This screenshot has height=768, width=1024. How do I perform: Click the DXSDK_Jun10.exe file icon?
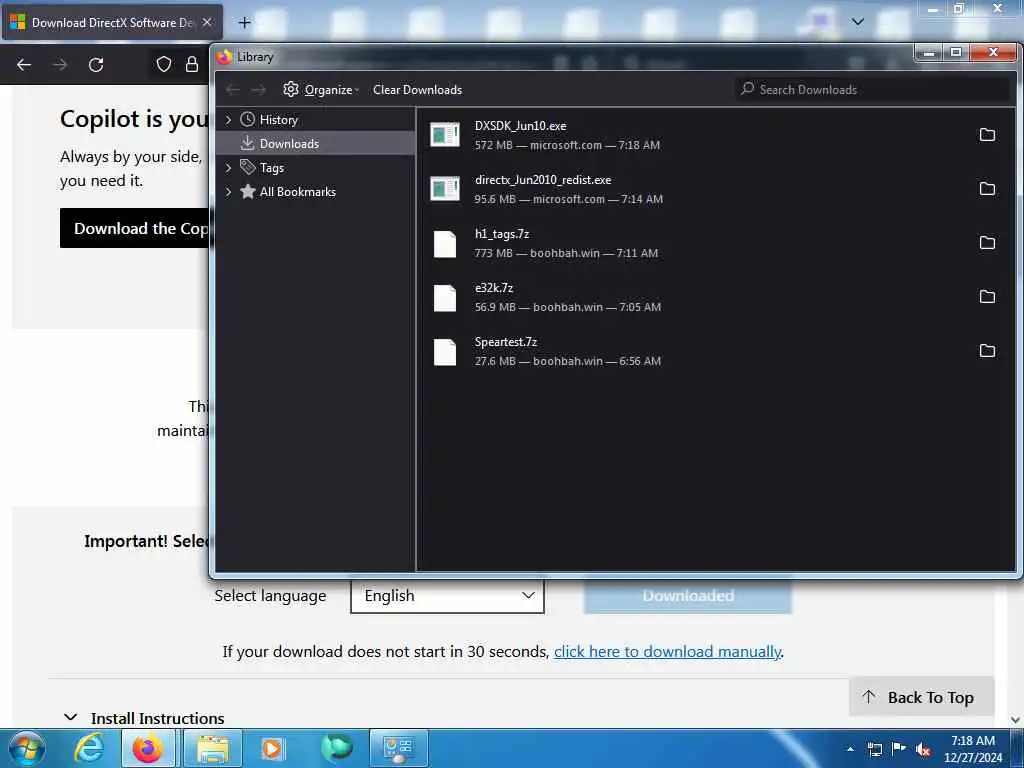(445, 135)
